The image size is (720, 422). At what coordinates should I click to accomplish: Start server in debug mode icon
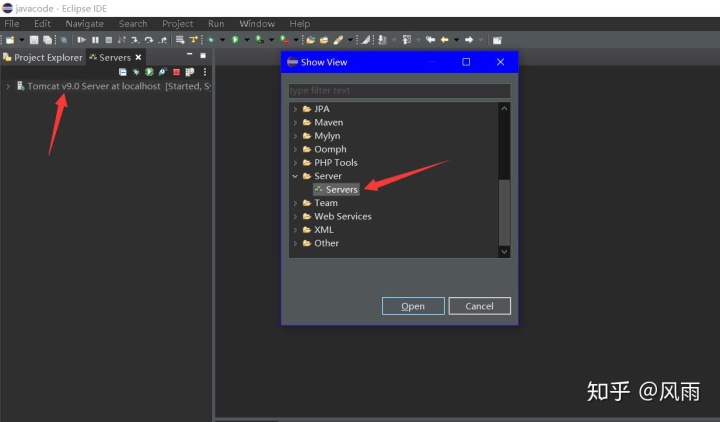[x=136, y=72]
